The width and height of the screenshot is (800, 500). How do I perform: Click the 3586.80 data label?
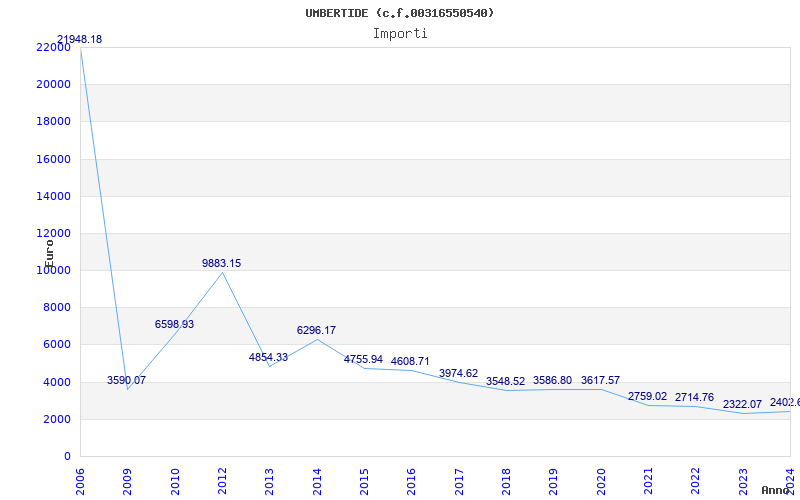click(553, 380)
